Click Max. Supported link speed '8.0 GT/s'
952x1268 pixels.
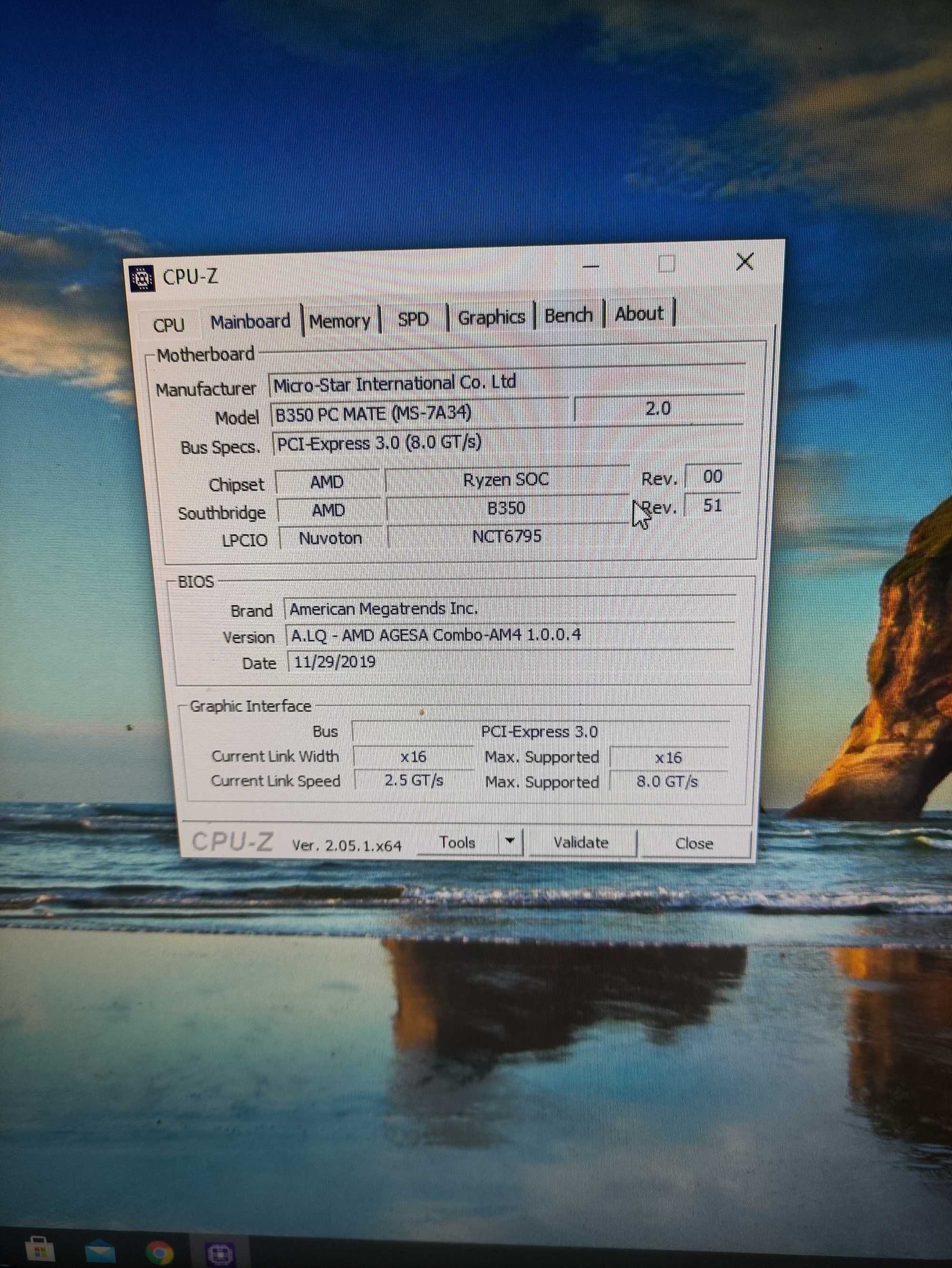click(668, 782)
